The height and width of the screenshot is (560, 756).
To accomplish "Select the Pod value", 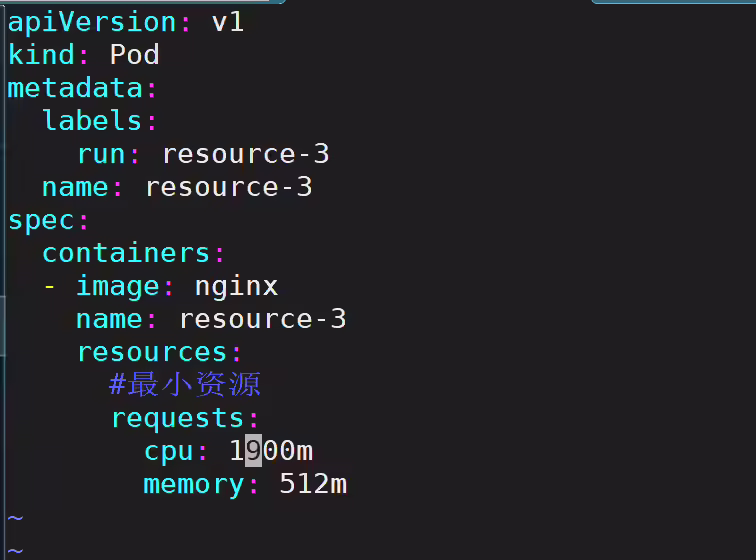I will pyautogui.click(x=135, y=54).
